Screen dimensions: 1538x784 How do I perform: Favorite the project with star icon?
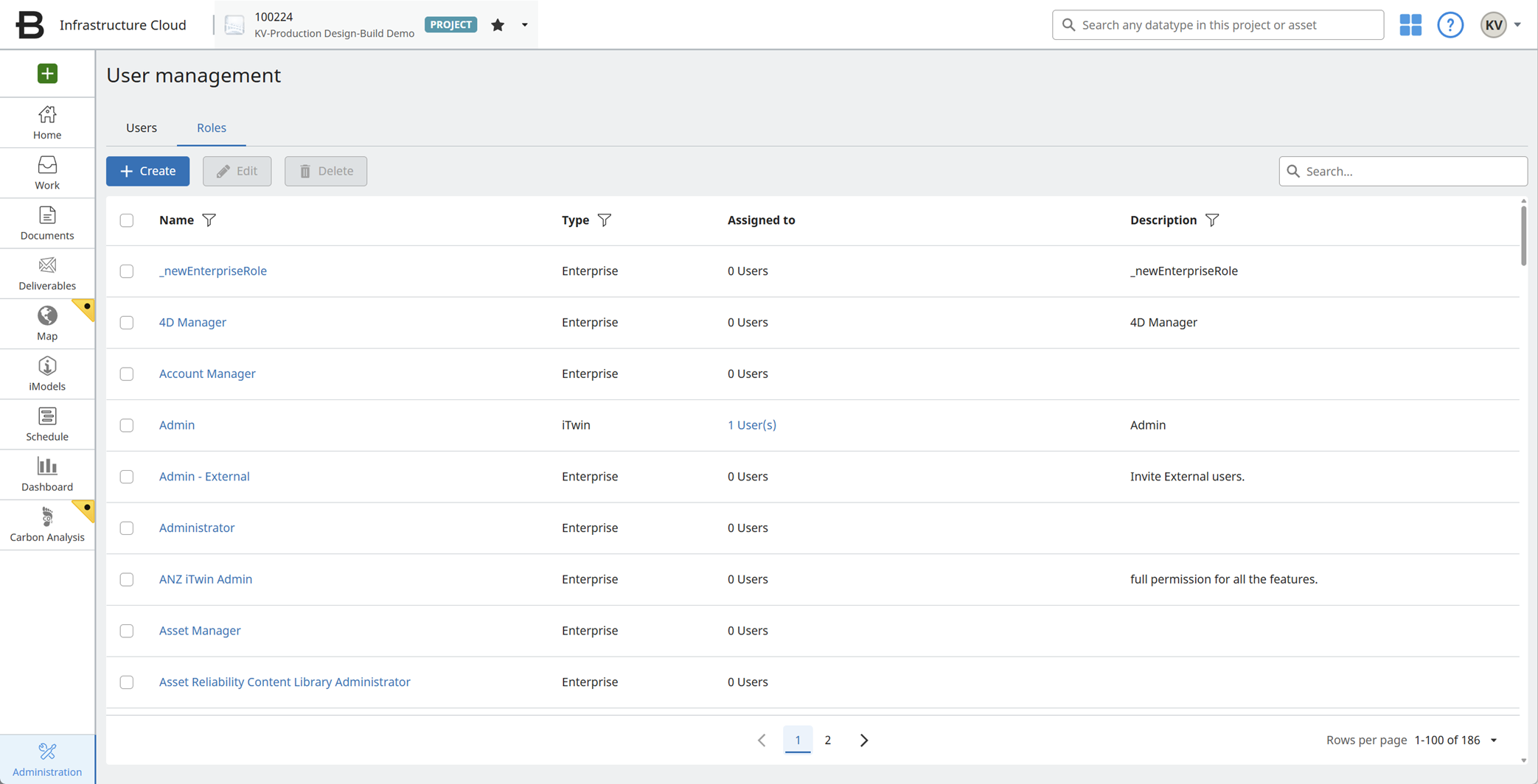(x=498, y=25)
